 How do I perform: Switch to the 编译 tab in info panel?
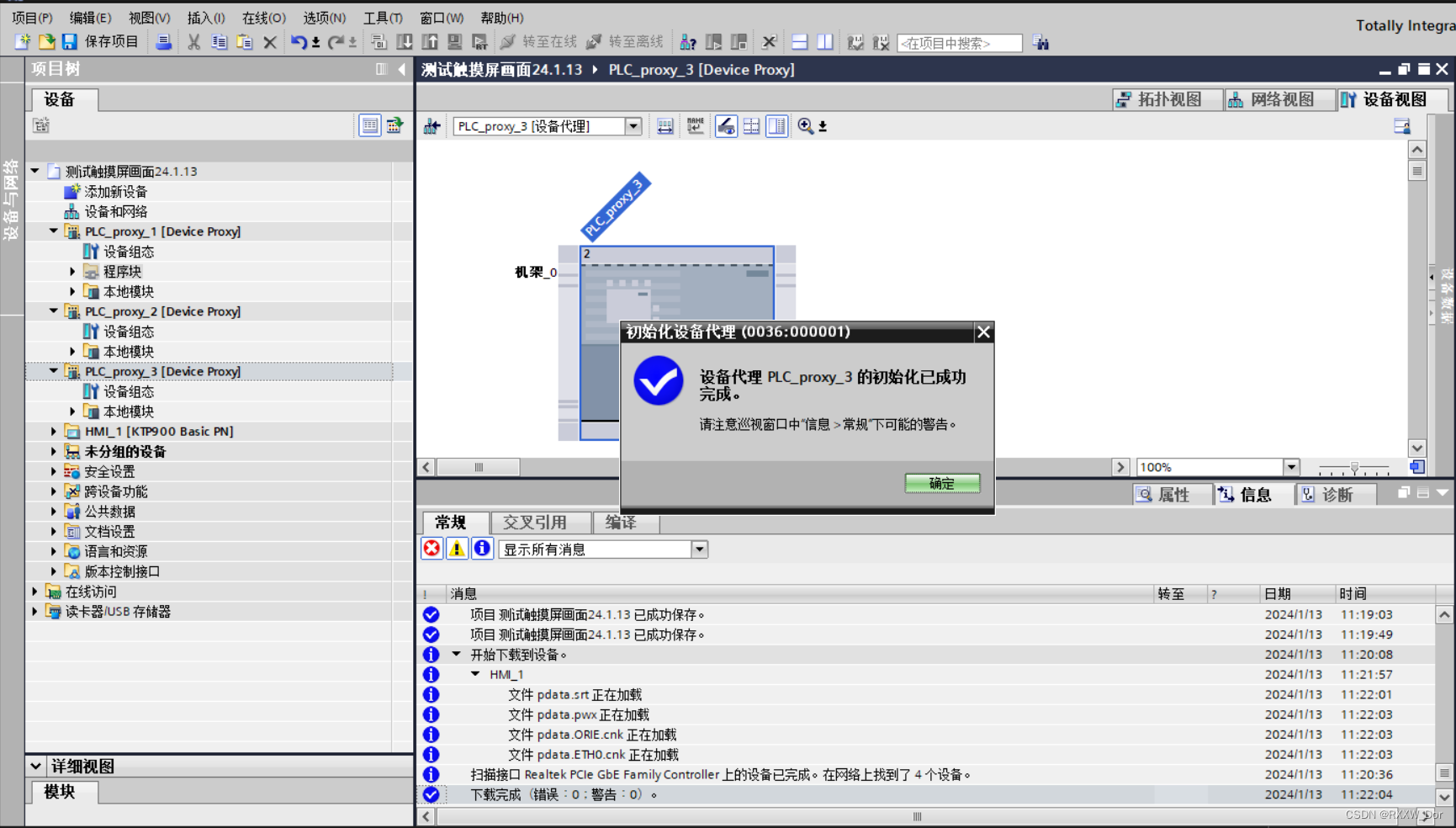point(626,523)
